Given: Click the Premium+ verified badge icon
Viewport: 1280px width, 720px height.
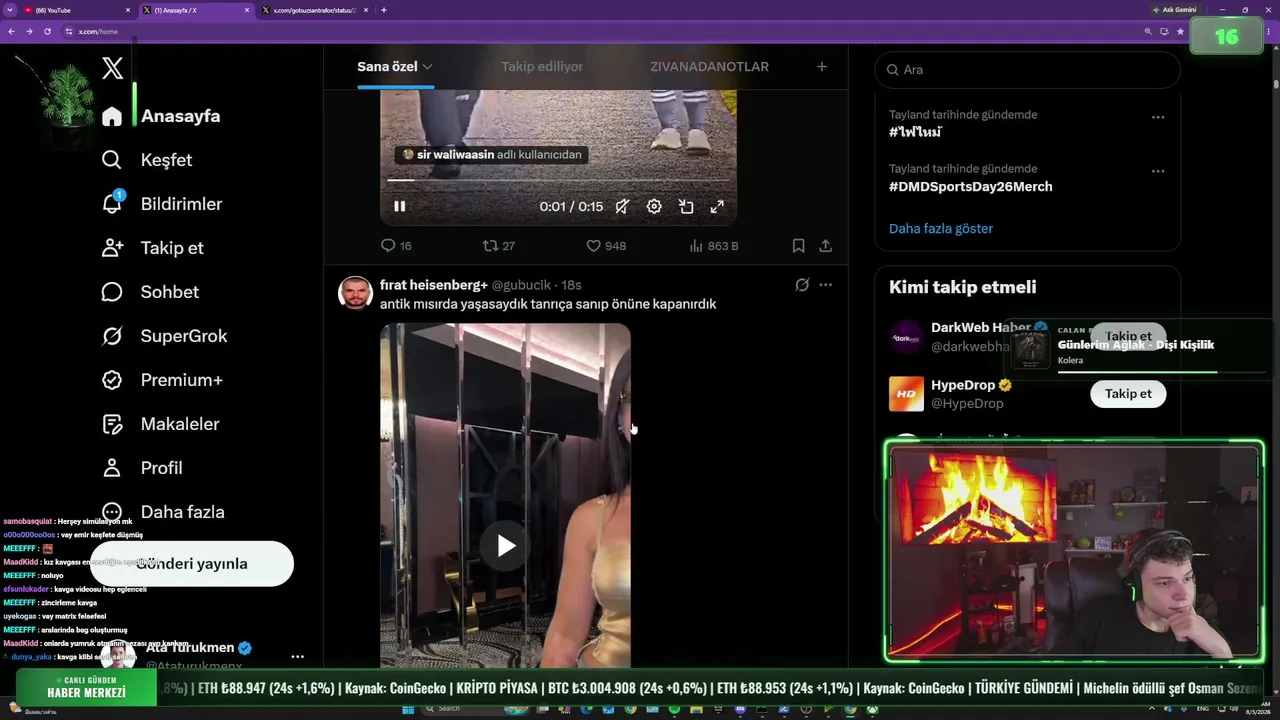Looking at the screenshot, I should (112, 380).
